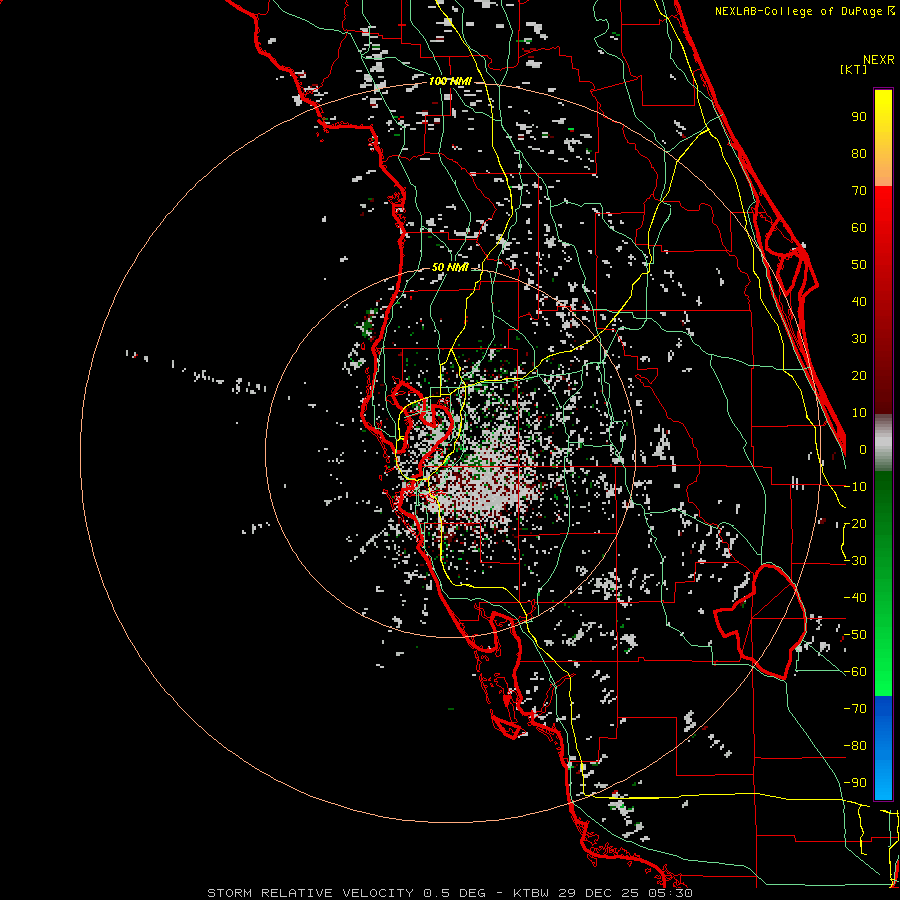Viewport: 900px width, 900px height.
Task: Click the NEXR legend title
Action: 878,60
